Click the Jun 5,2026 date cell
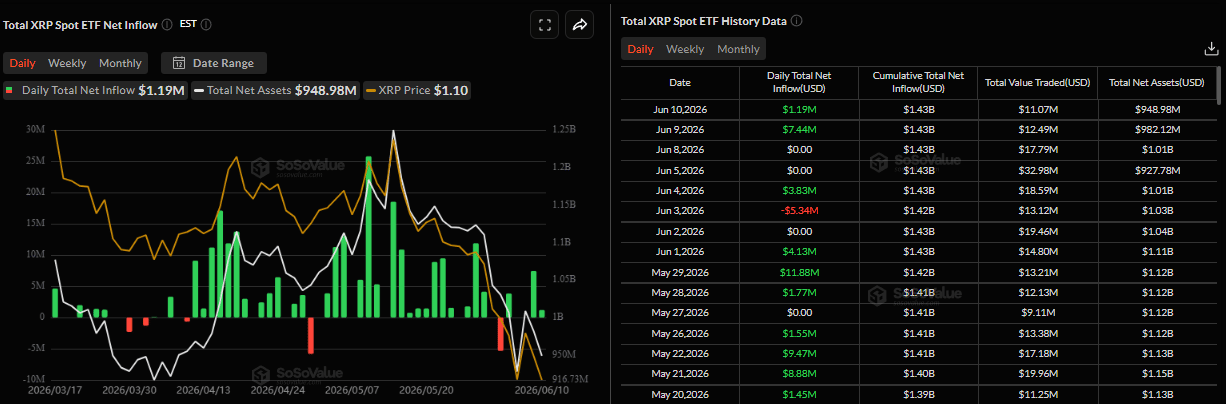 pyautogui.click(x=680, y=169)
